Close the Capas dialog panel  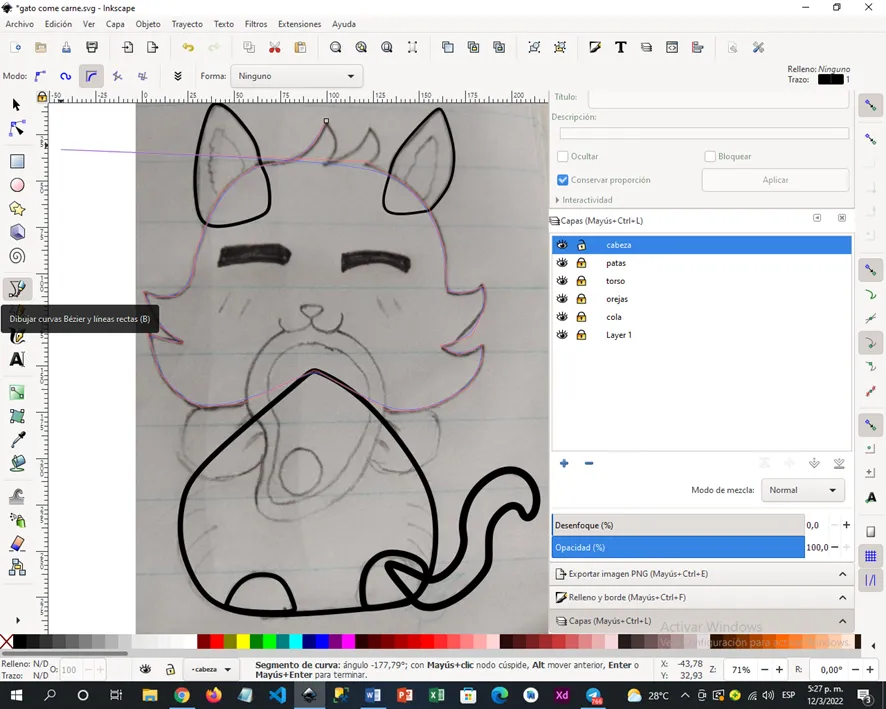pos(842,218)
